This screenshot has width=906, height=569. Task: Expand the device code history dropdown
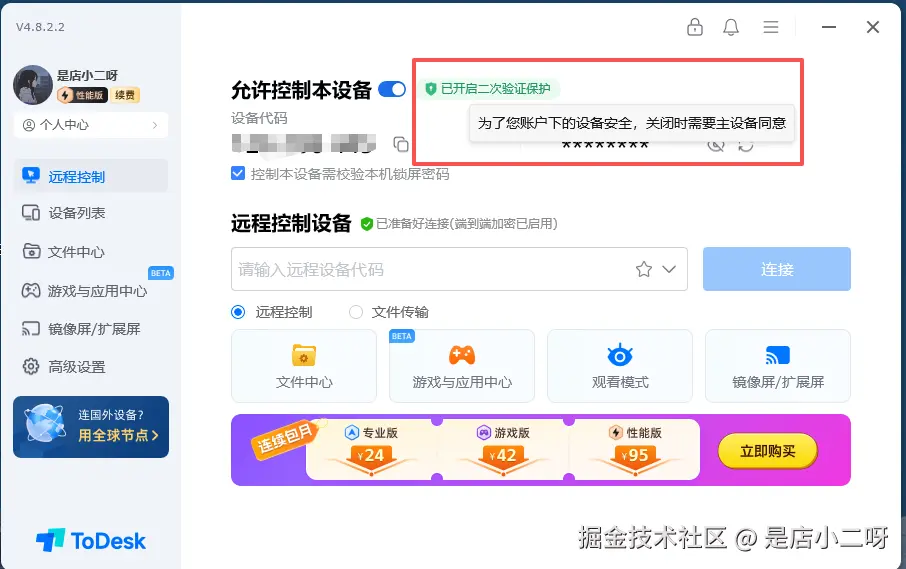669,269
